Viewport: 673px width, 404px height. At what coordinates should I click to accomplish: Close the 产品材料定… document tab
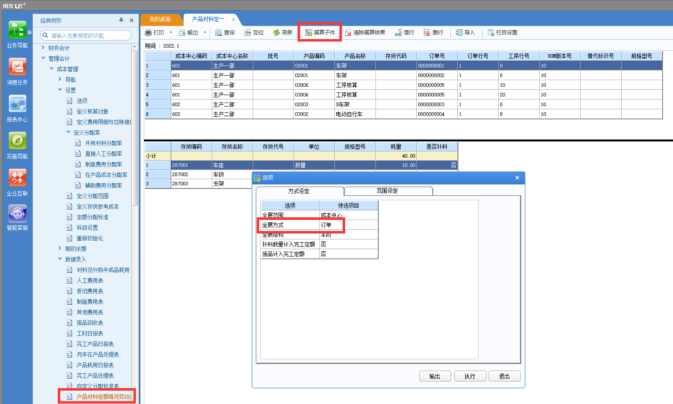[x=233, y=19]
